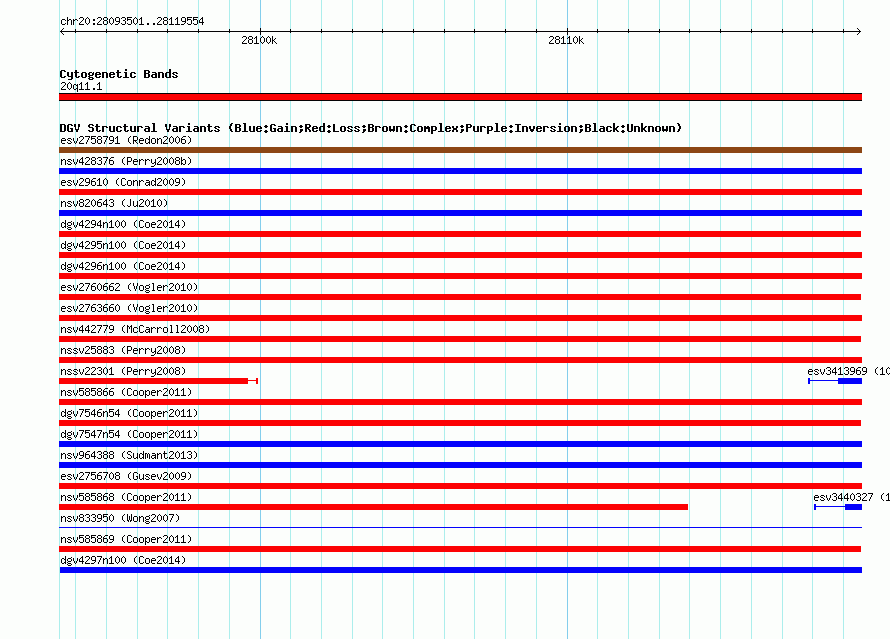Click the esv2756708 (Gusev2009) label

(x=126, y=476)
